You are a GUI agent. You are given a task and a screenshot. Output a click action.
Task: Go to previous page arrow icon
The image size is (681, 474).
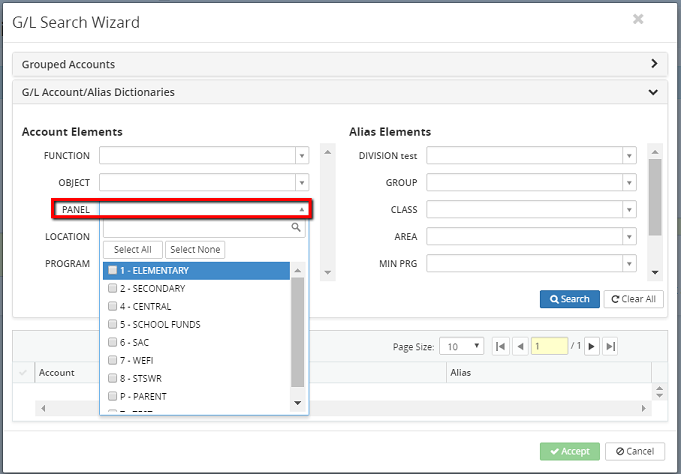pos(520,346)
